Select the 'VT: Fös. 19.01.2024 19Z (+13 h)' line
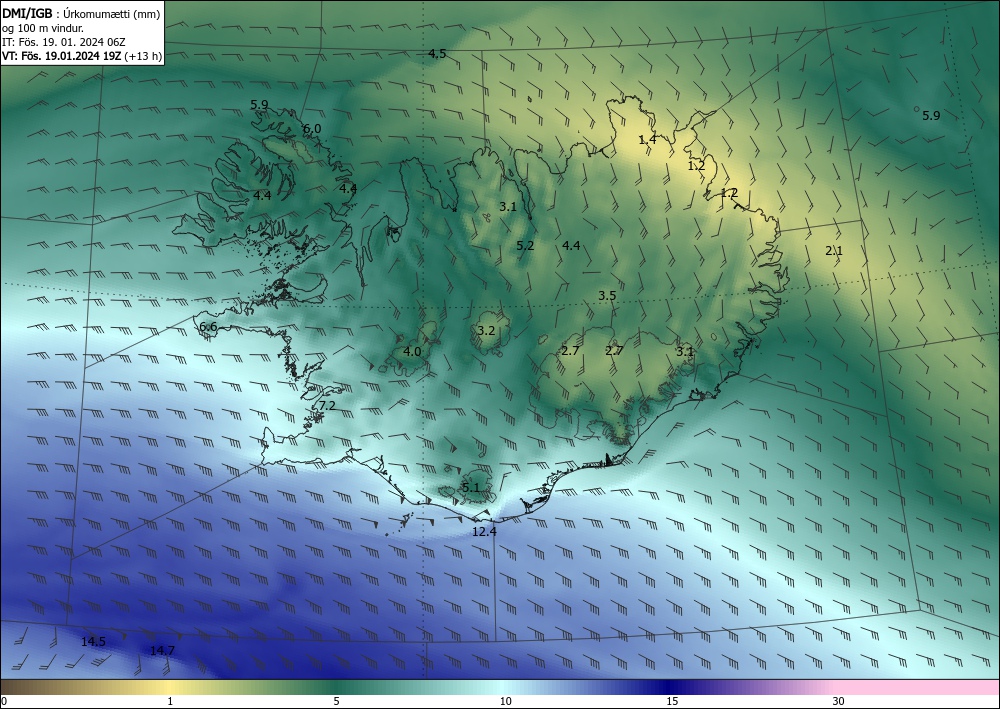The image size is (1000, 709). (x=82, y=56)
